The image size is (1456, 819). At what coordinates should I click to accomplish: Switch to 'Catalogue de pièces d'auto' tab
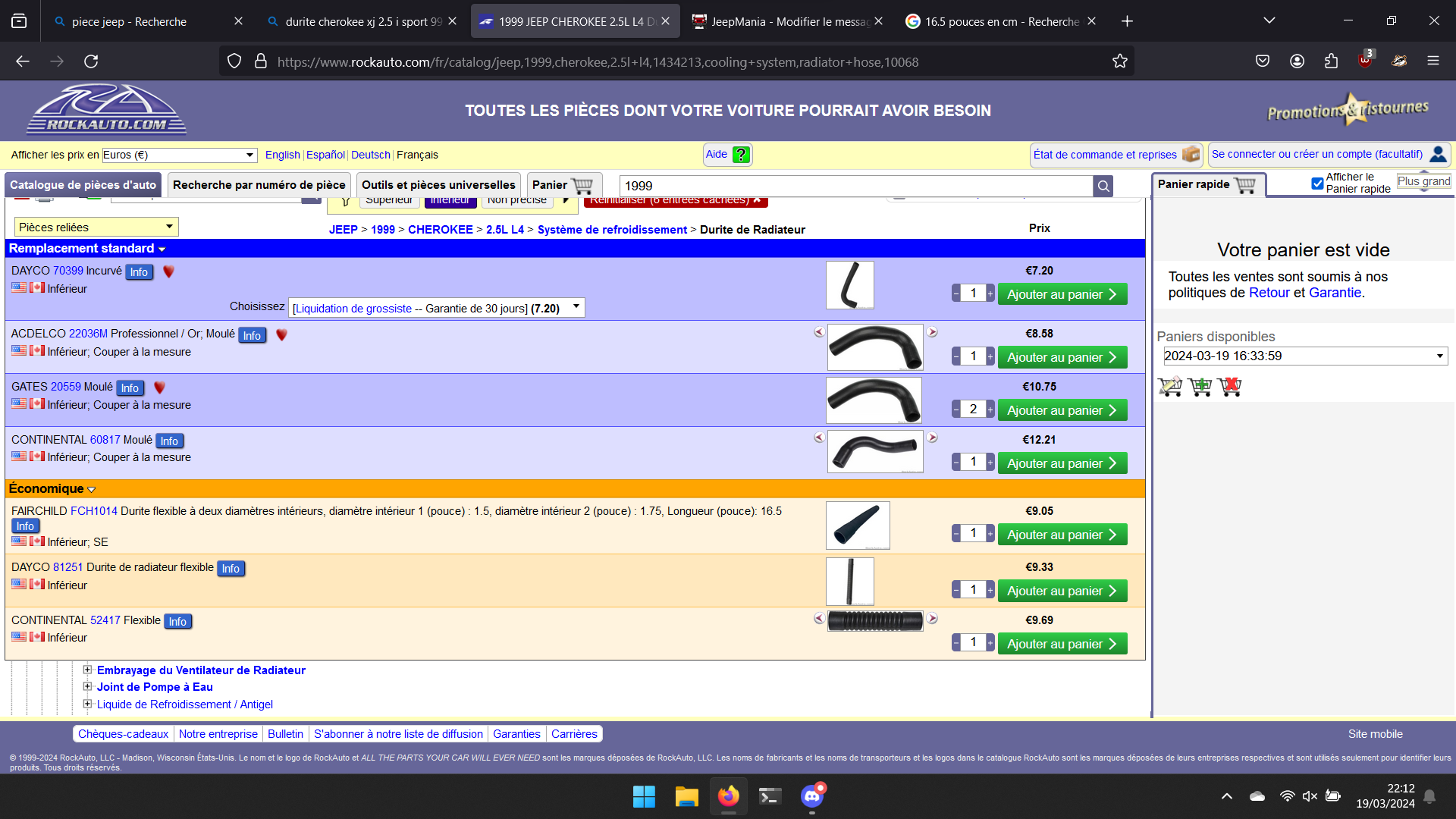tap(83, 185)
